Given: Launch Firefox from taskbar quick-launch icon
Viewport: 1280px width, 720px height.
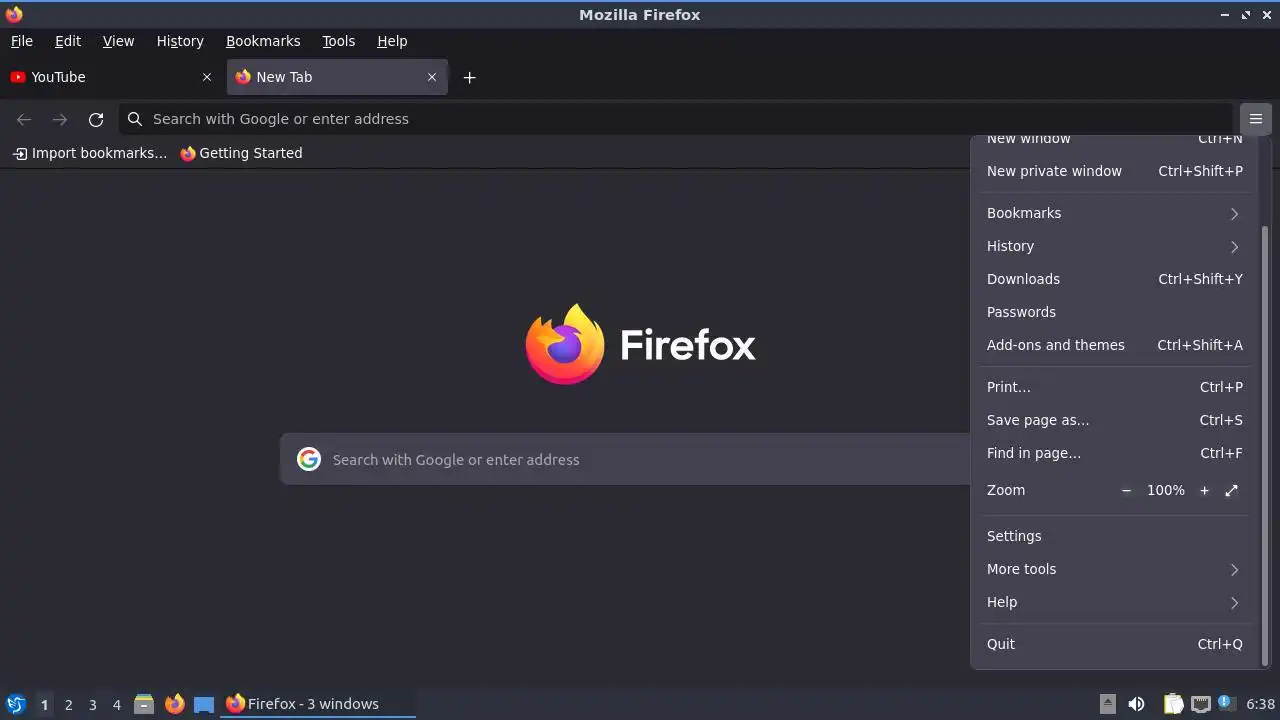Looking at the screenshot, I should tap(175, 704).
